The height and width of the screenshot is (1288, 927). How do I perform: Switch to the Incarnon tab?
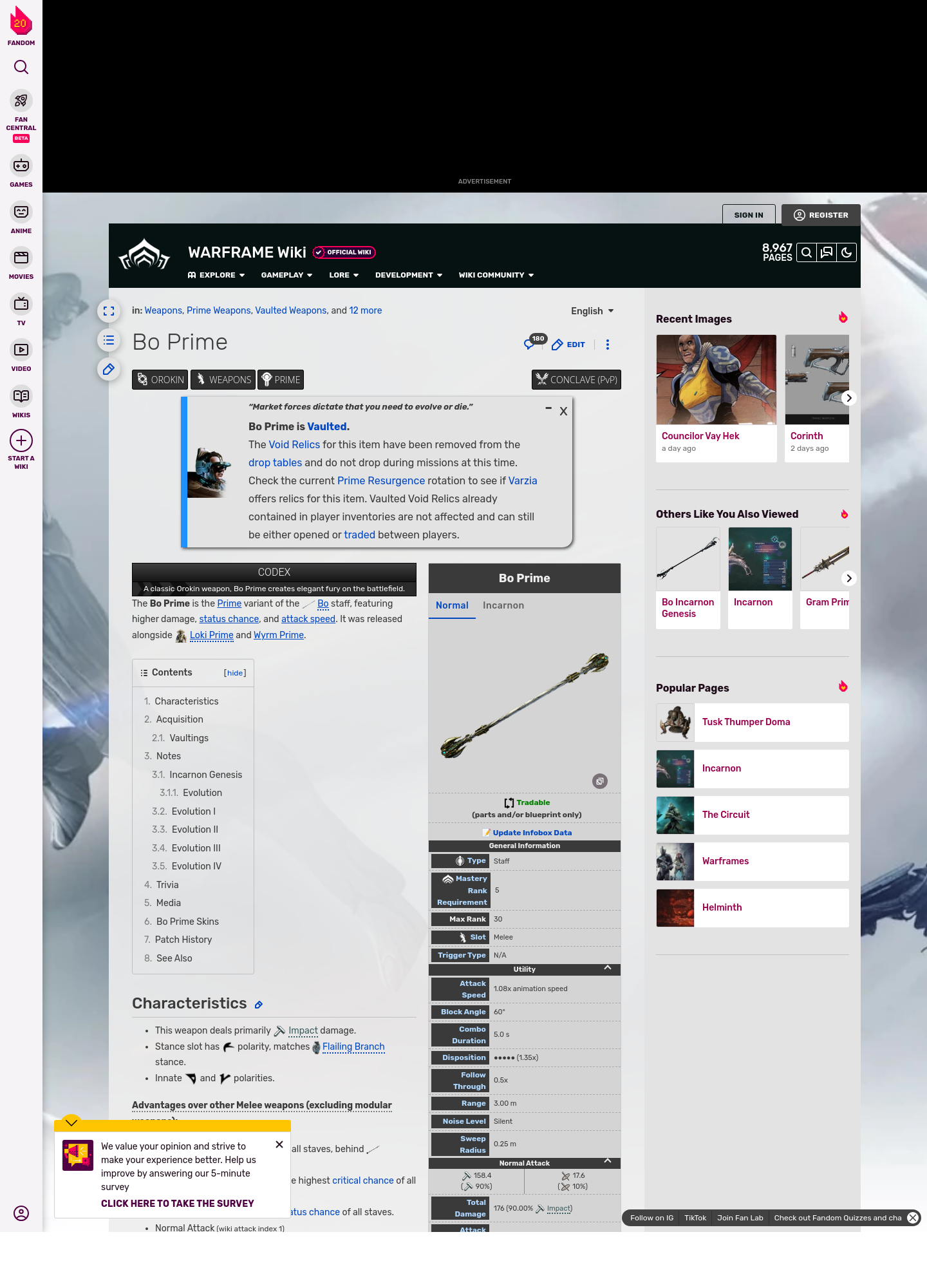coord(503,605)
